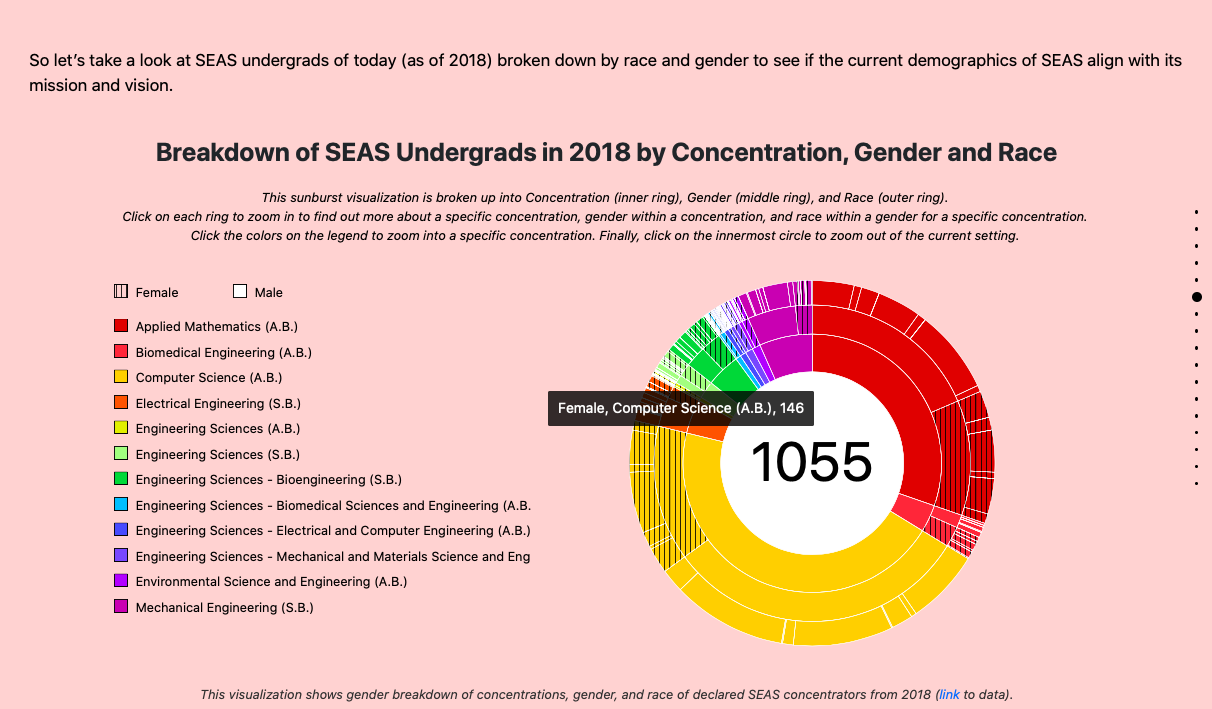Jump to the first section navigation dot
Screen dimensions: 1212x709
click(1198, 211)
